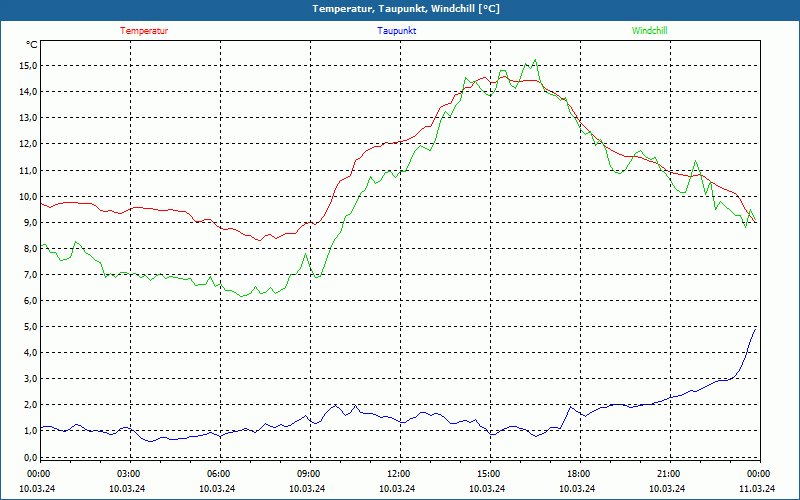Click the 9,0 y-axis value
This screenshot has width=800, height=500.
(30, 222)
